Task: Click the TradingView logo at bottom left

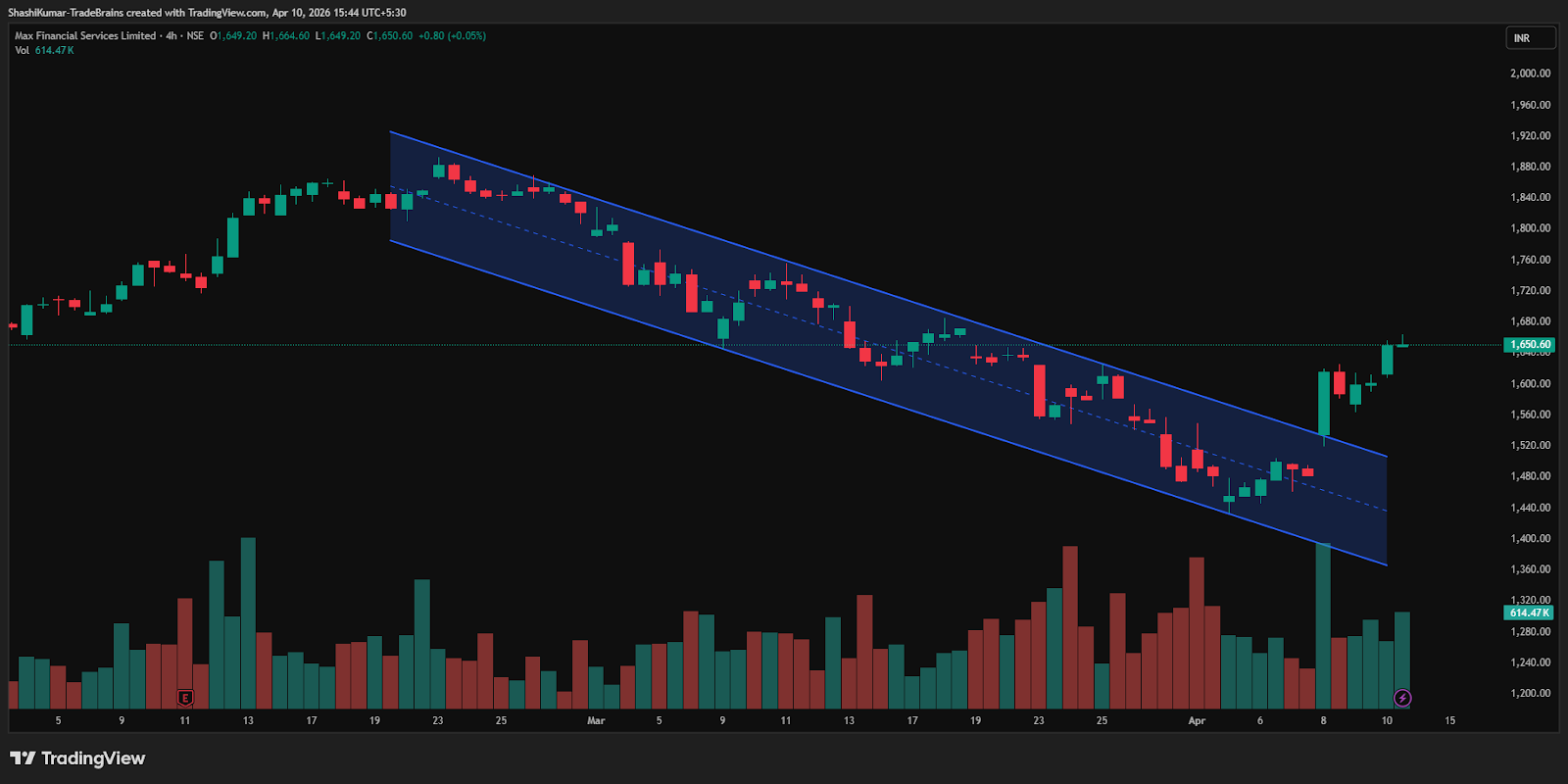Action: [77, 759]
